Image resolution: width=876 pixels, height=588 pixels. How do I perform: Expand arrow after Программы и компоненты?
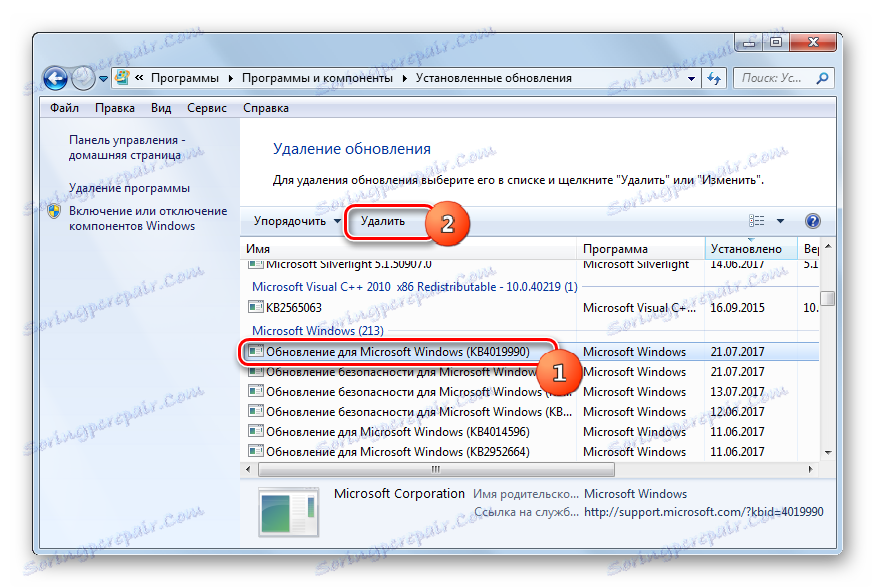(404, 78)
